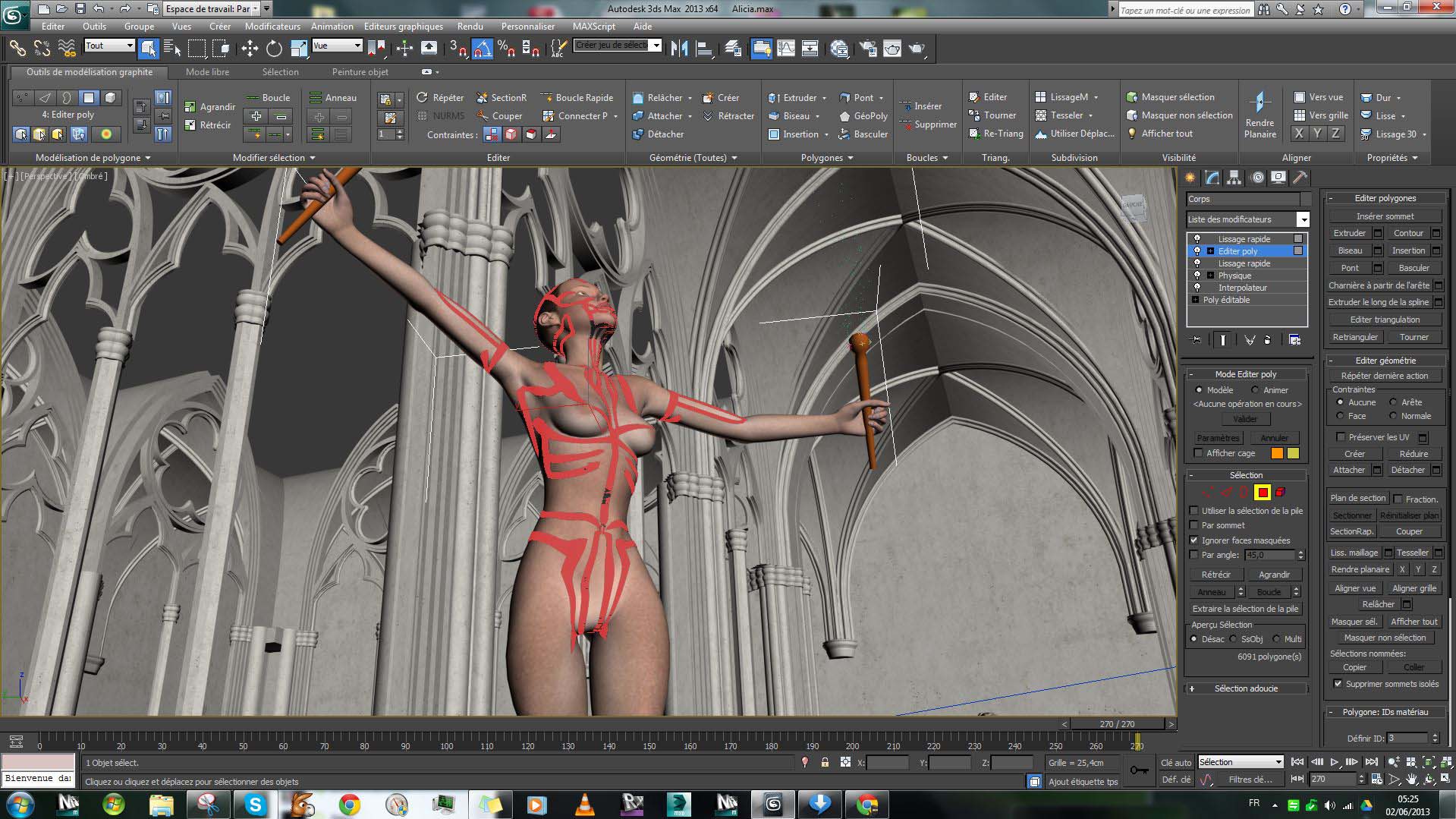
Task: Open the Modificateurs menu
Action: point(272,26)
